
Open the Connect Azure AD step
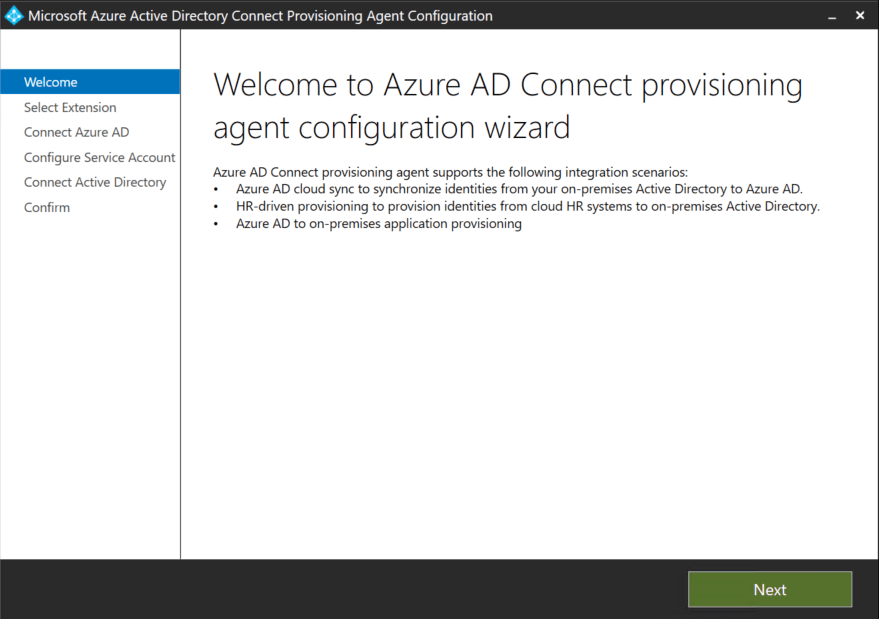[x=76, y=132]
